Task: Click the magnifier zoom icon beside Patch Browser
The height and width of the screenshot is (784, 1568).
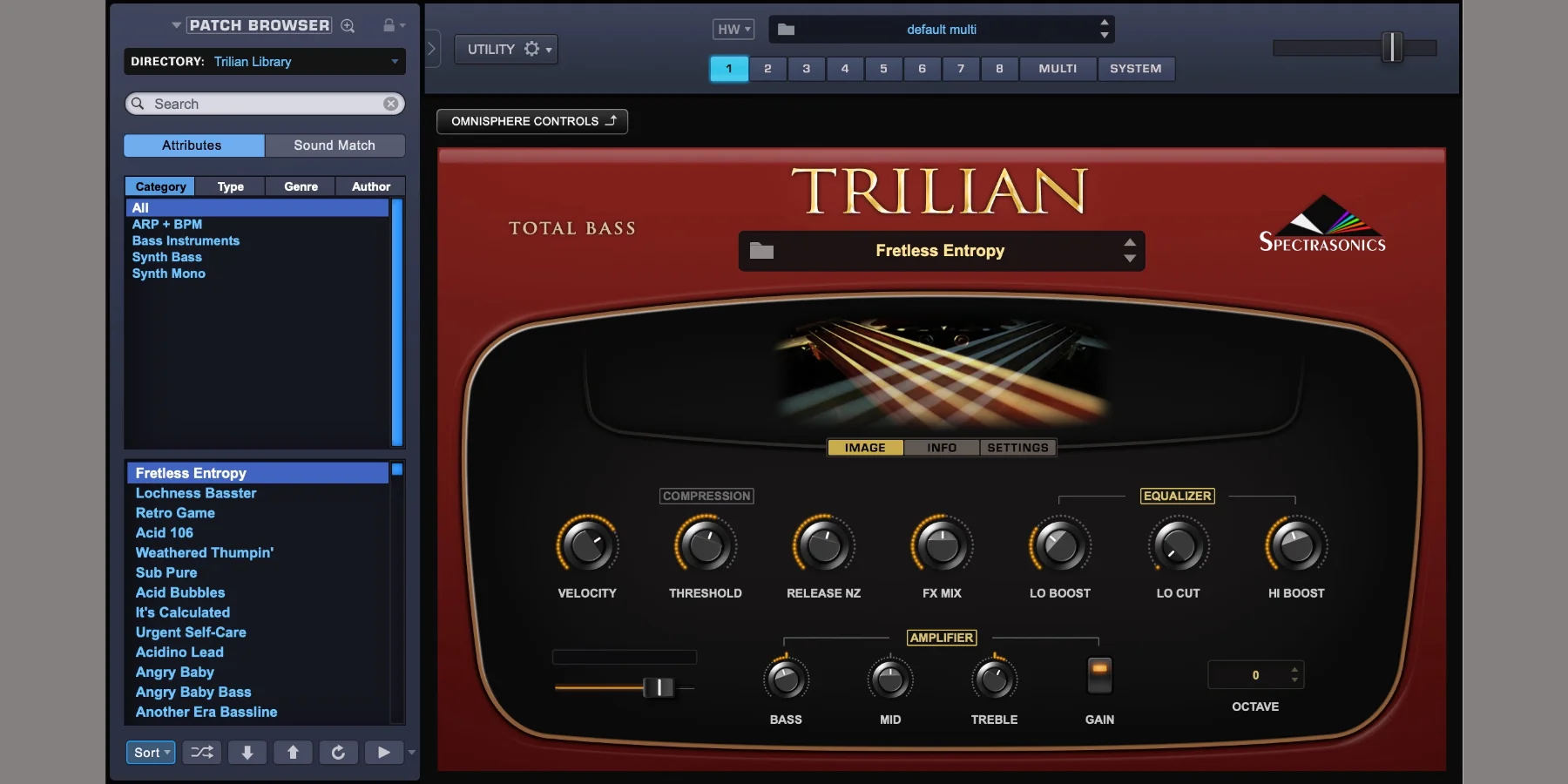Action: (348, 26)
